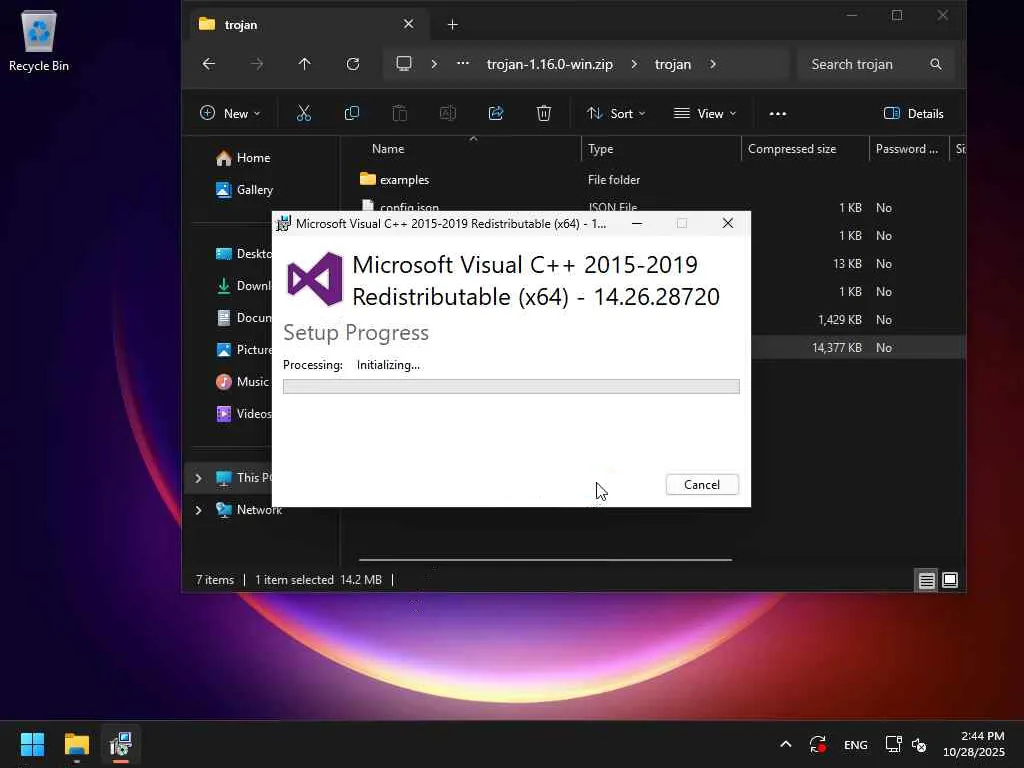Open network status tray icon

(893, 744)
